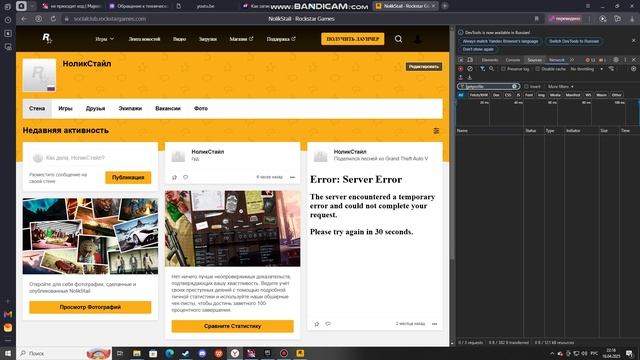The height and width of the screenshot is (360, 640).
Task: Open the account profile icon in header
Action: 417,39
